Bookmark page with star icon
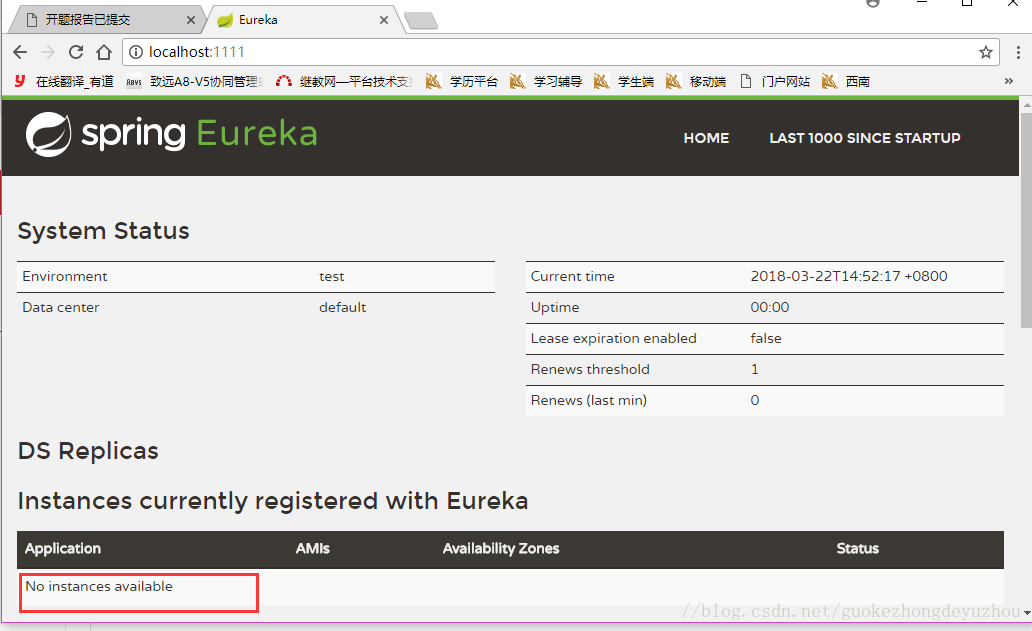This screenshot has height=631, width=1032. coord(985,52)
